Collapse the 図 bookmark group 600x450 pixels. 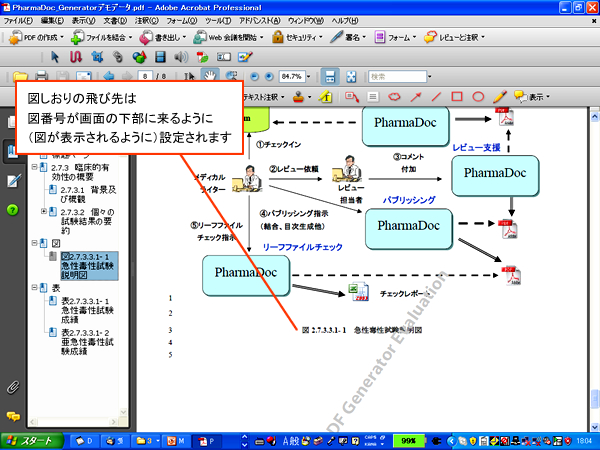34,243
